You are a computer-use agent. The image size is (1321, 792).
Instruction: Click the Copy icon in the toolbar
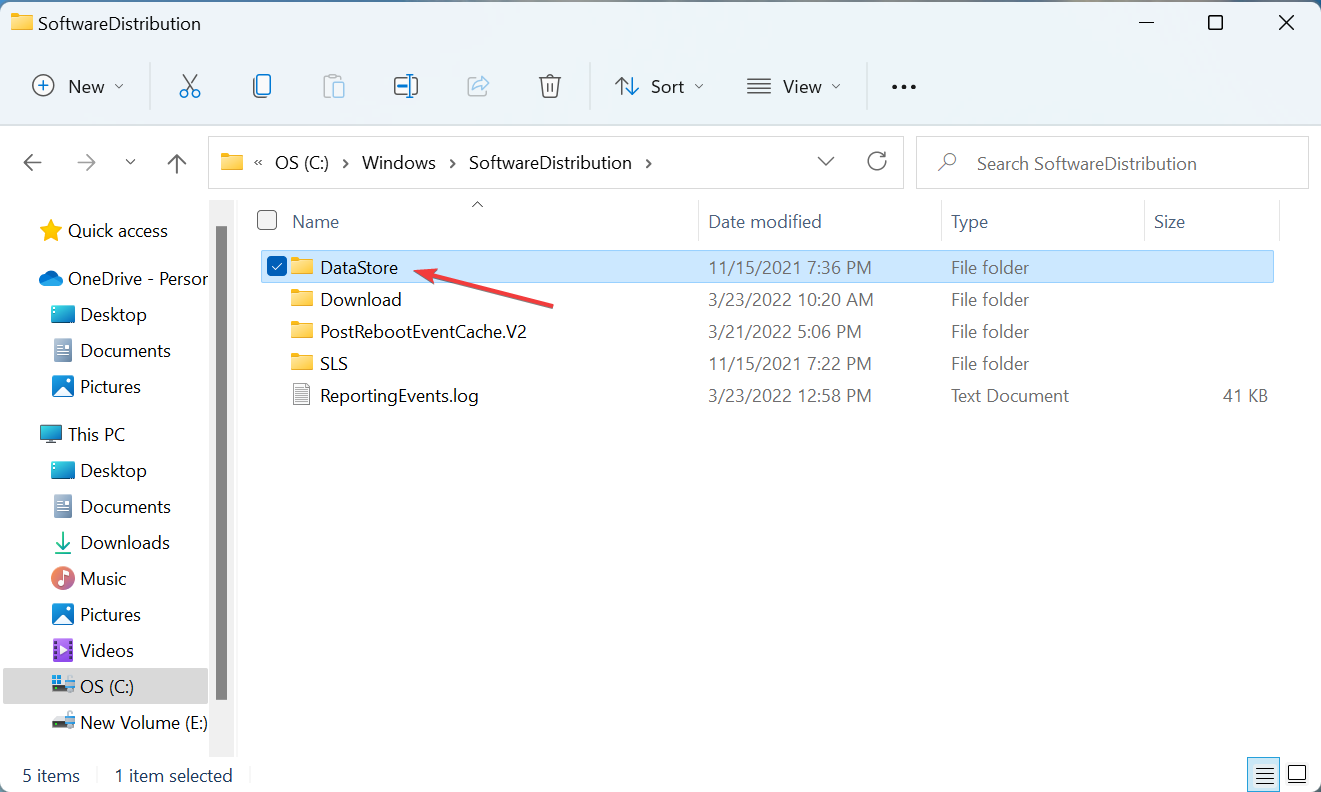262,86
